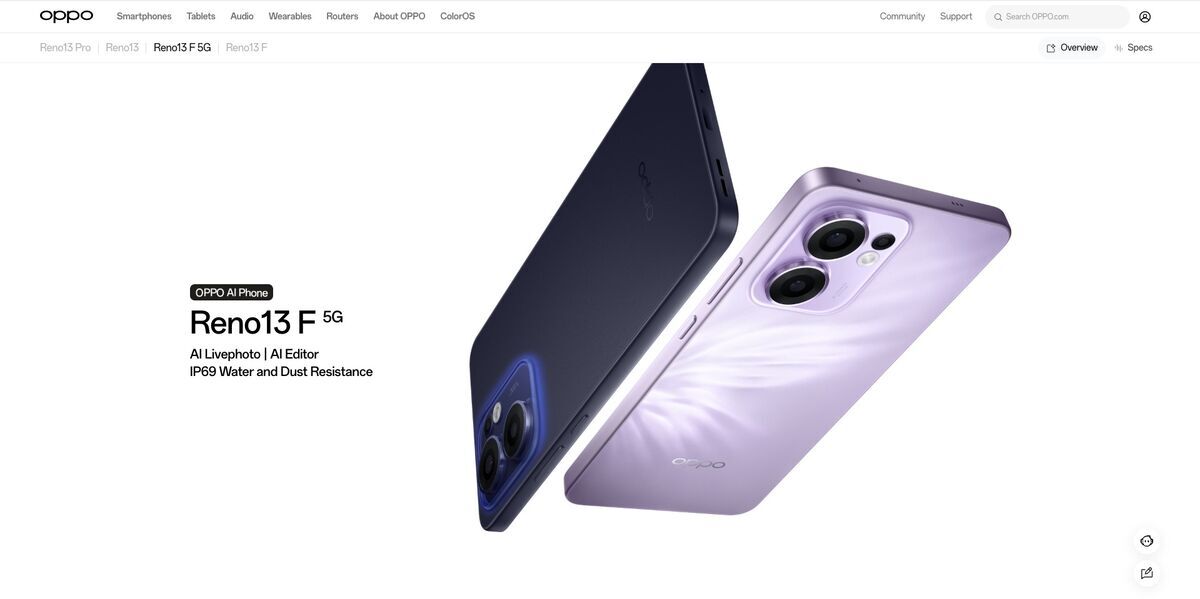
Task: Open the Smartphones menu
Action: pos(144,16)
